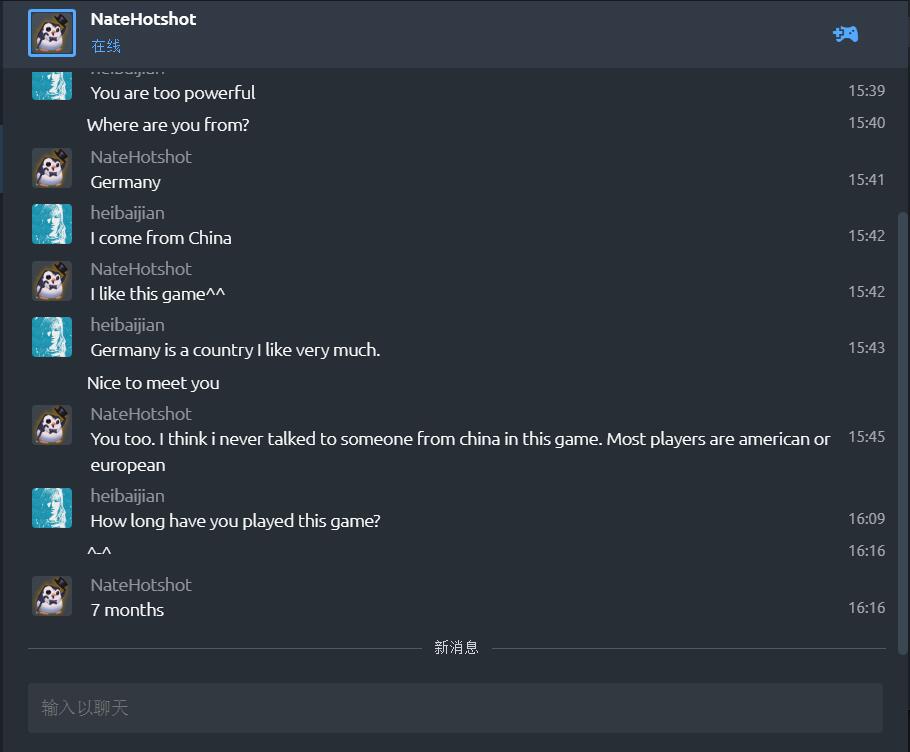This screenshot has width=910, height=752.
Task: Click the "Nice to meet you" message
Action: tap(153, 383)
